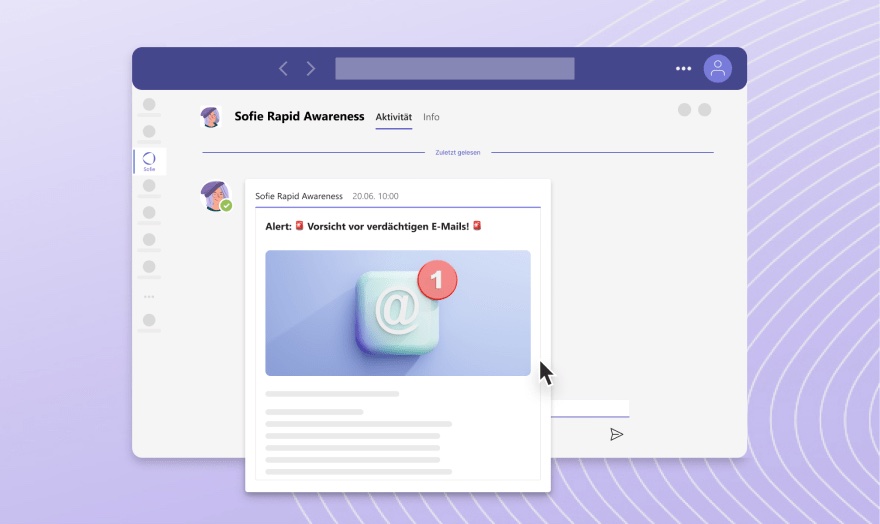This screenshot has width=880, height=524.
Task: Select the Sofie app in the sidebar
Action: pyautogui.click(x=149, y=162)
